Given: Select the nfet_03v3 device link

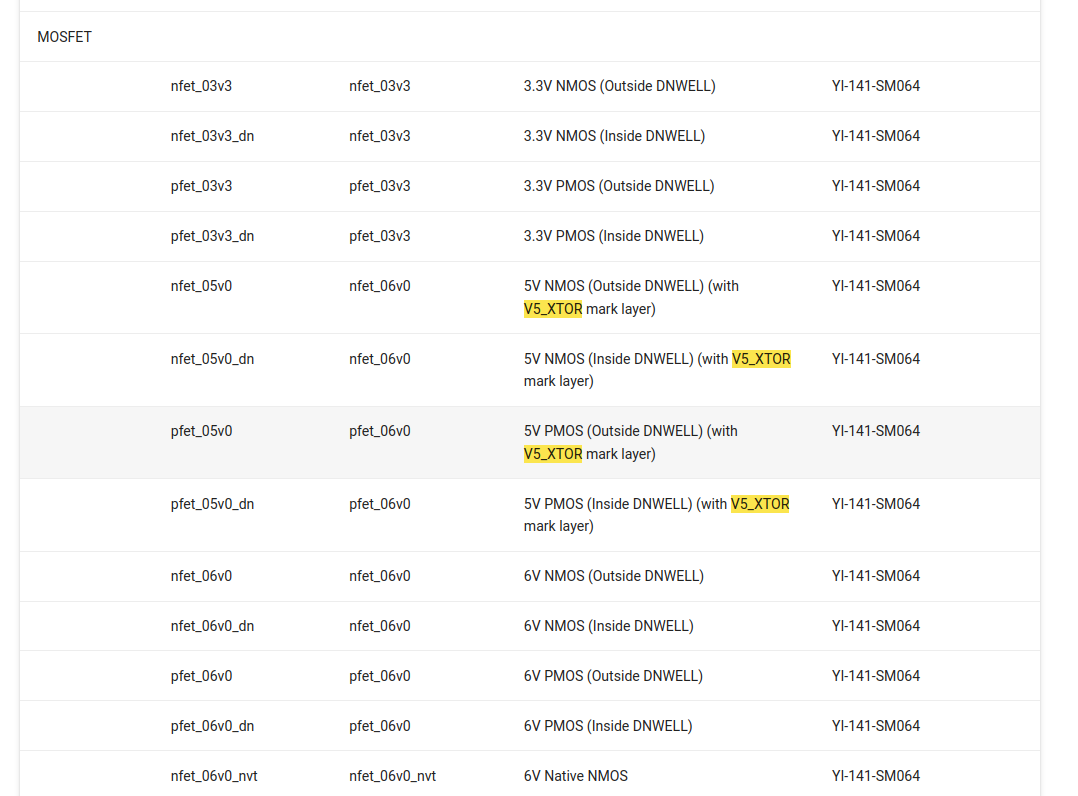Looking at the screenshot, I should pyautogui.click(x=200, y=86).
